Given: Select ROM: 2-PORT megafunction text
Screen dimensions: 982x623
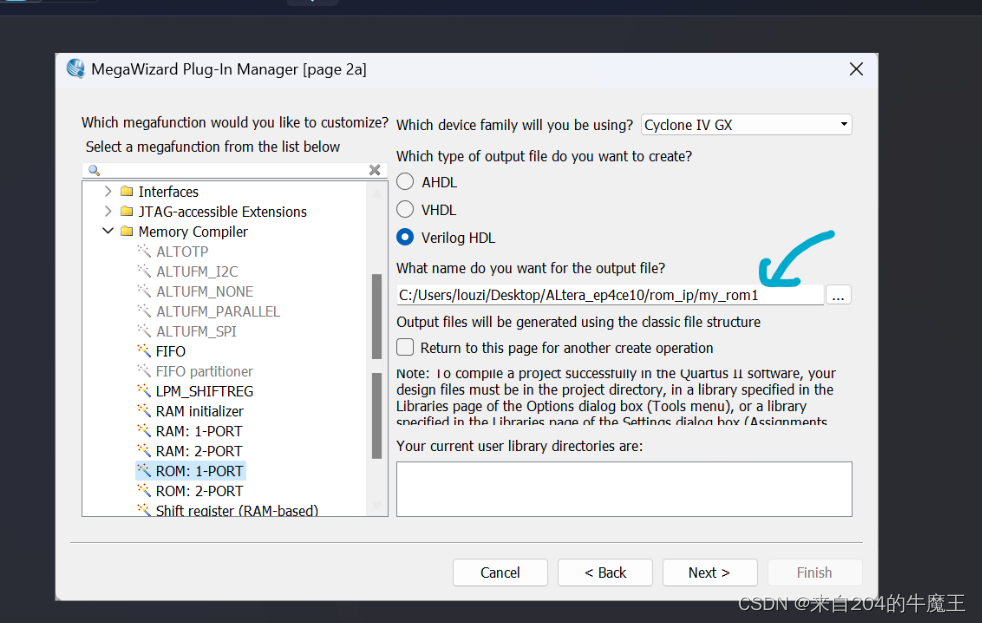Looking at the screenshot, I should 199,491.
